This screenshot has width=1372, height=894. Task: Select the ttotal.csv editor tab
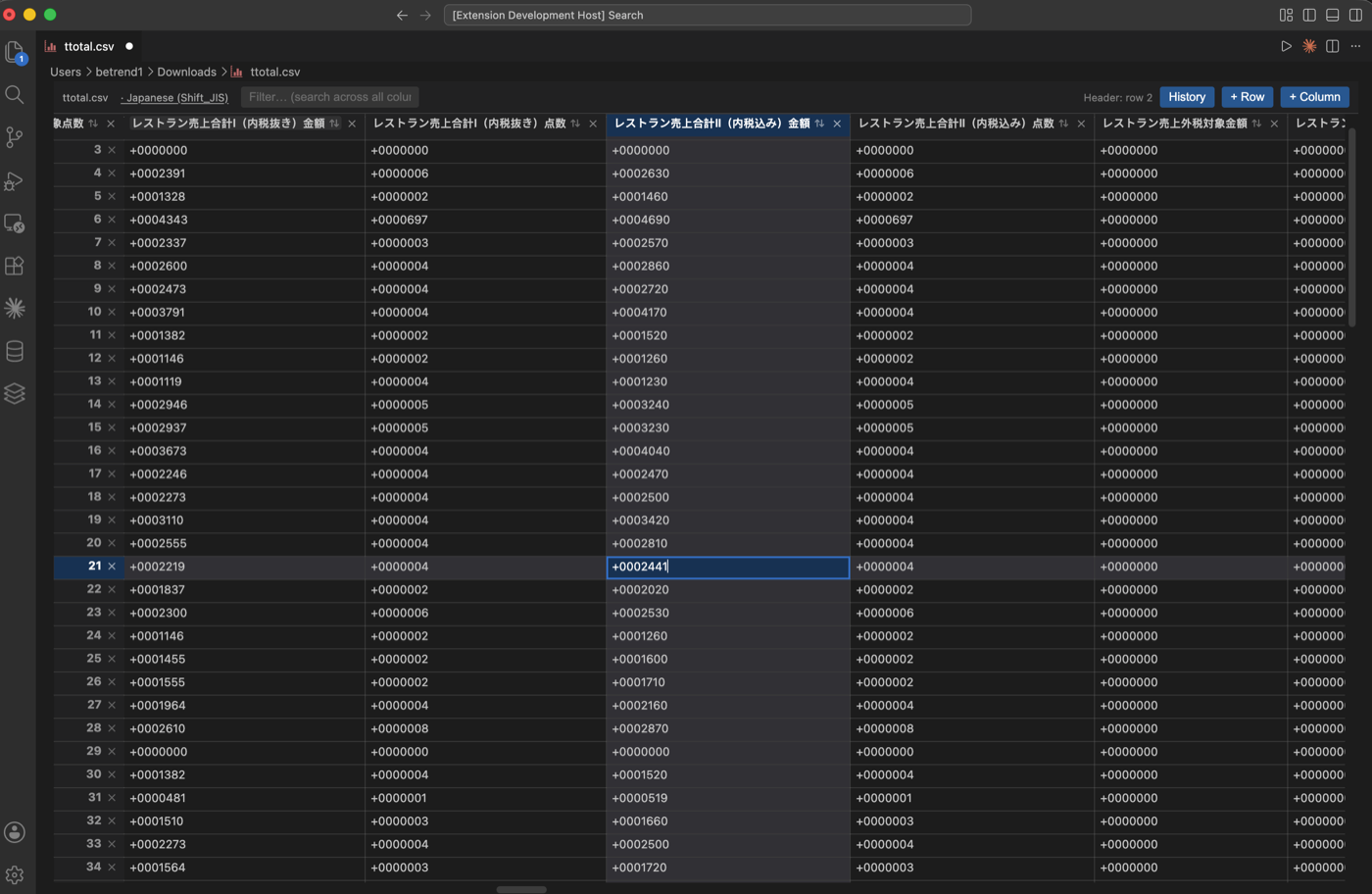[x=89, y=46]
